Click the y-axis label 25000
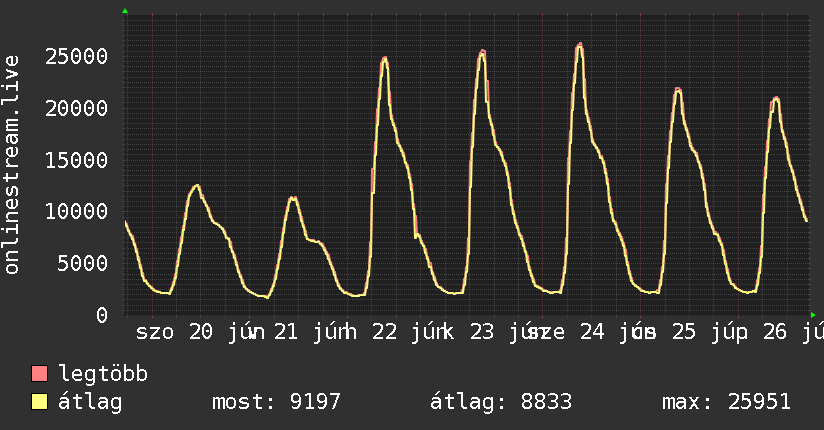824x430 pixels. tap(76, 56)
